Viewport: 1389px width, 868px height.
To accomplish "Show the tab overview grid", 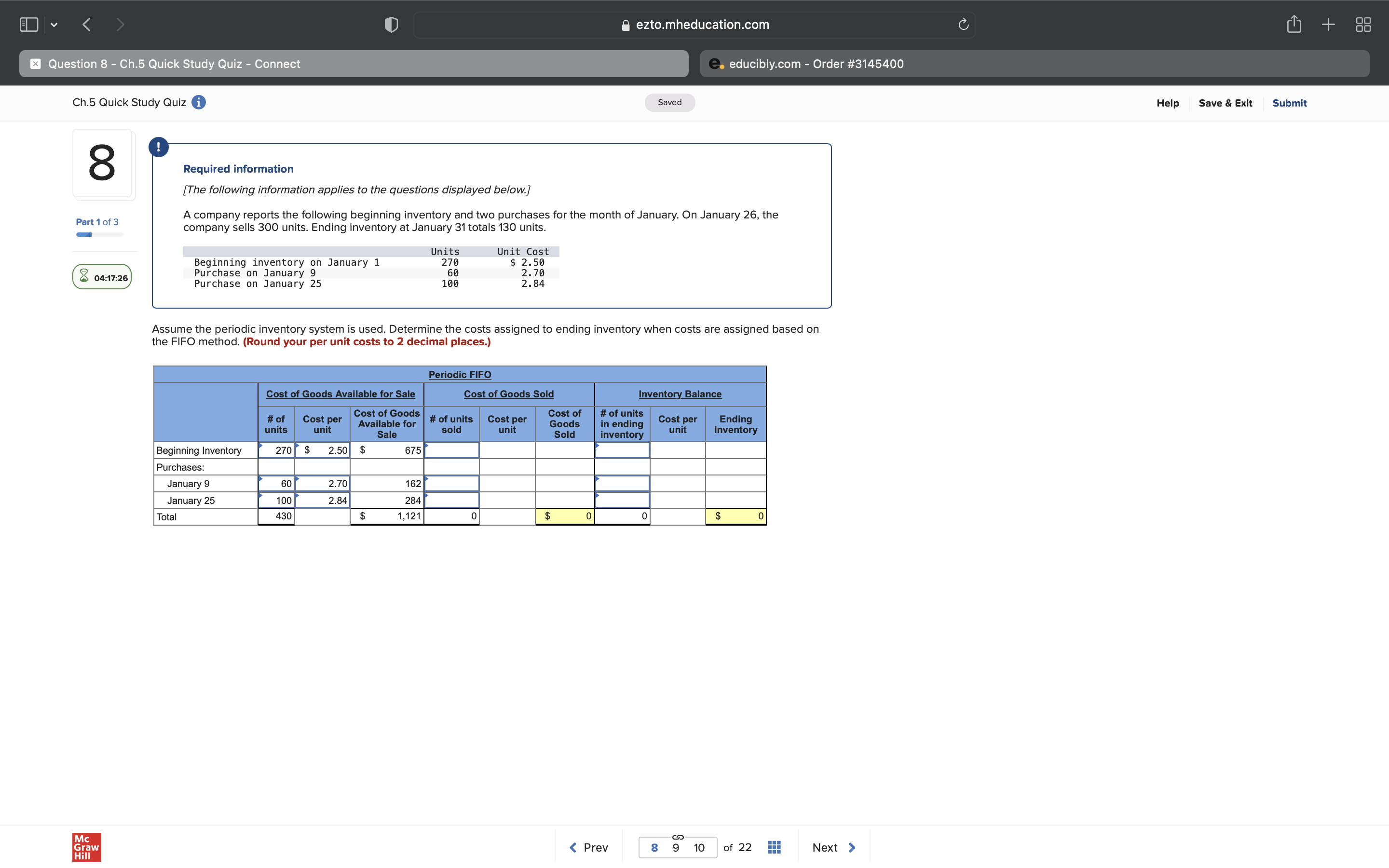I will click(x=1362, y=24).
